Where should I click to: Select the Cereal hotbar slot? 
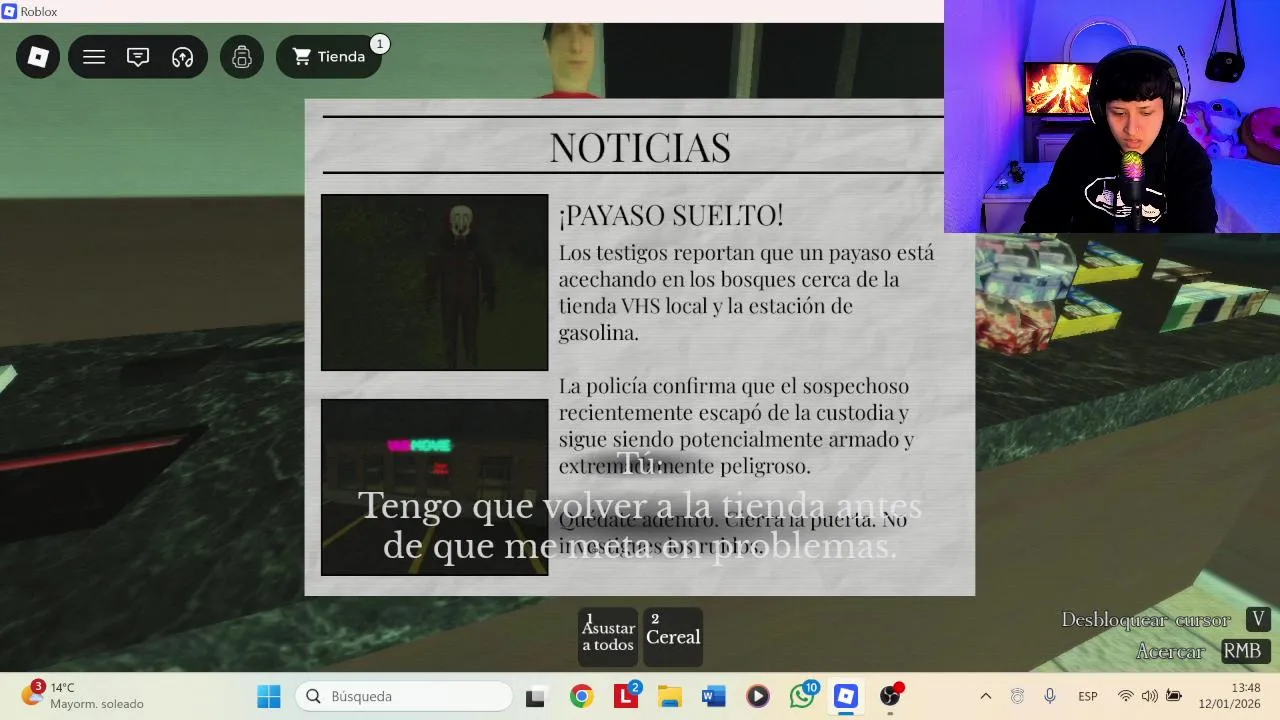[673, 636]
